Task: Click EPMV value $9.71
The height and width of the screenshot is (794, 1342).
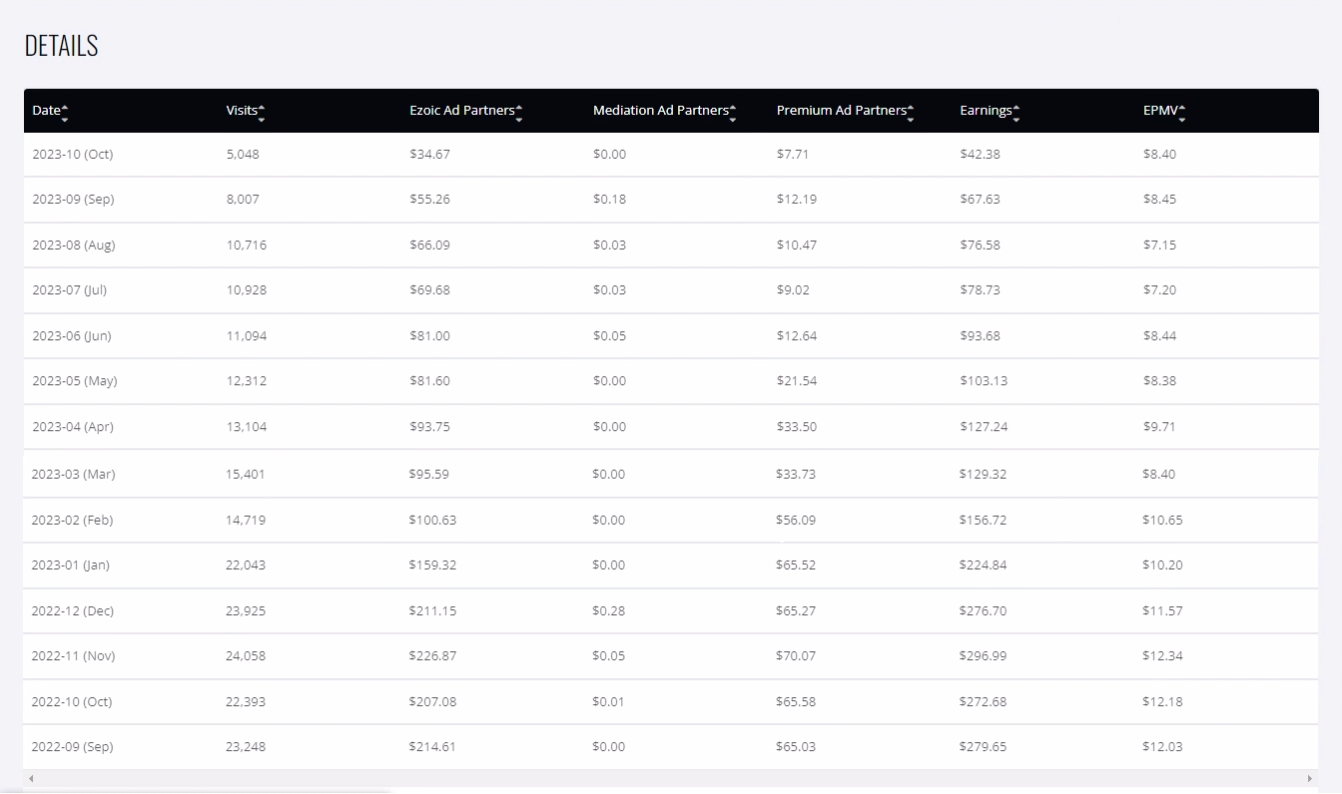Action: coord(1160,427)
